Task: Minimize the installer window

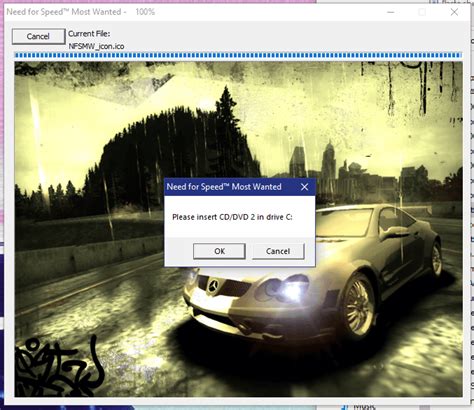Action: [x=391, y=12]
